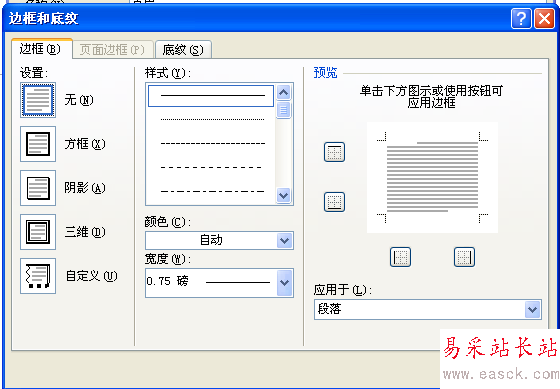This screenshot has height=389, width=560.
Task: Select the 无 (None) border setting icon
Action: point(38,100)
